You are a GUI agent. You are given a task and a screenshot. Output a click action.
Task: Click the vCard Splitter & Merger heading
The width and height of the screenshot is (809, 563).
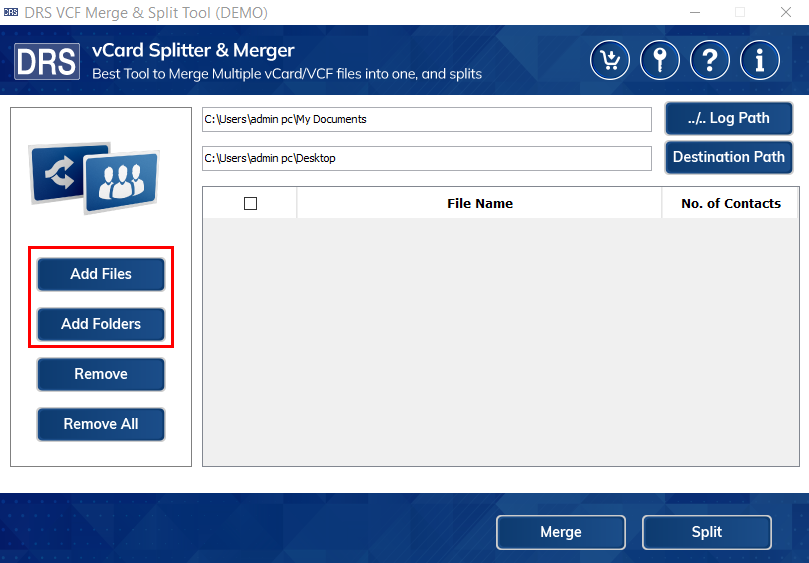pos(193,51)
